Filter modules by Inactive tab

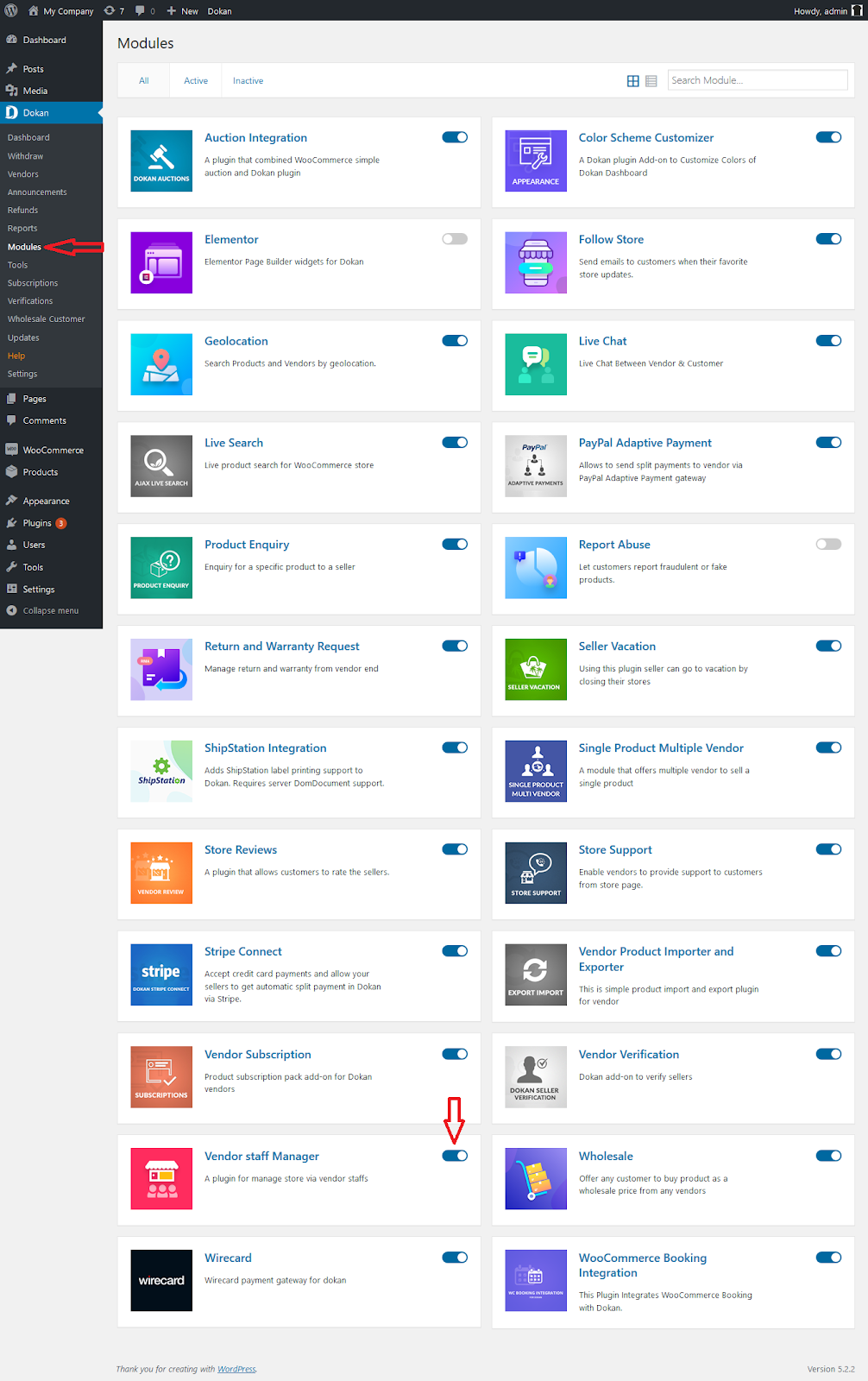[248, 81]
